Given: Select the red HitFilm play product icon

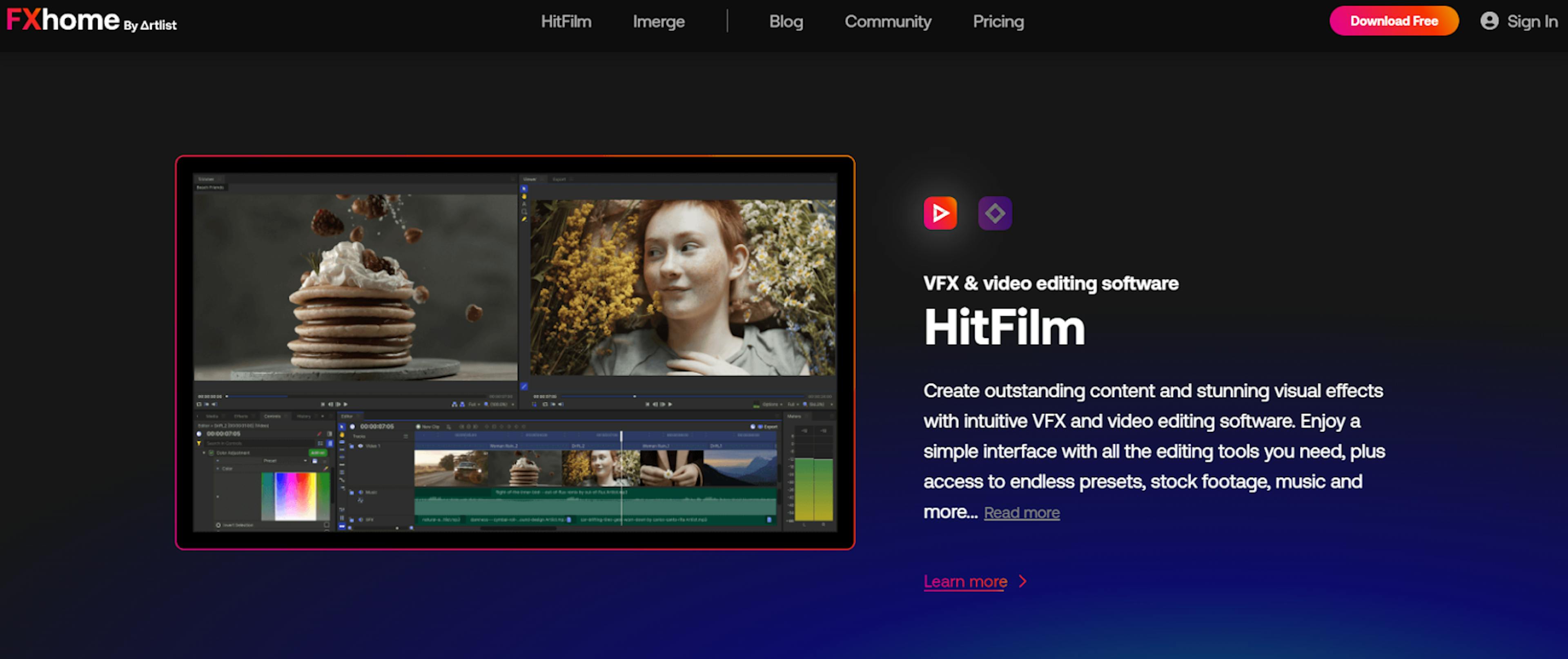Looking at the screenshot, I should click(x=940, y=213).
